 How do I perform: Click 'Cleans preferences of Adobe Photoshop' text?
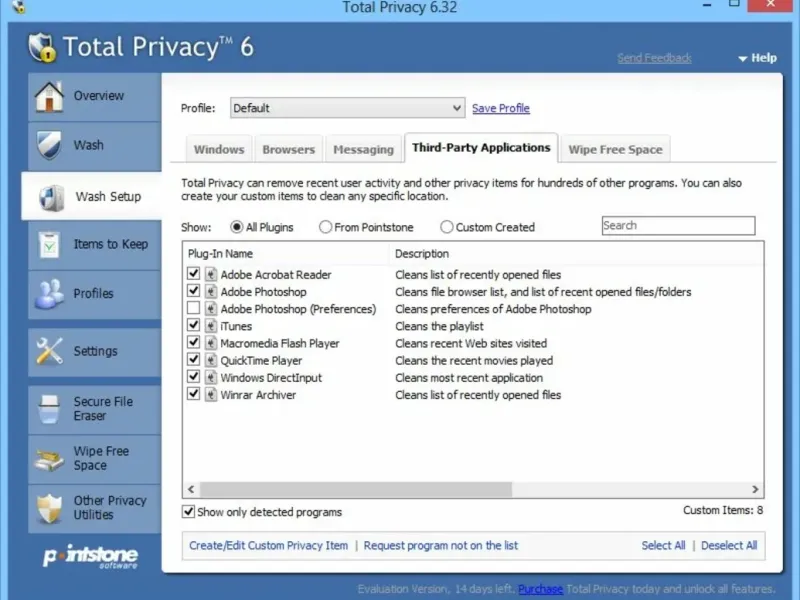[493, 309]
